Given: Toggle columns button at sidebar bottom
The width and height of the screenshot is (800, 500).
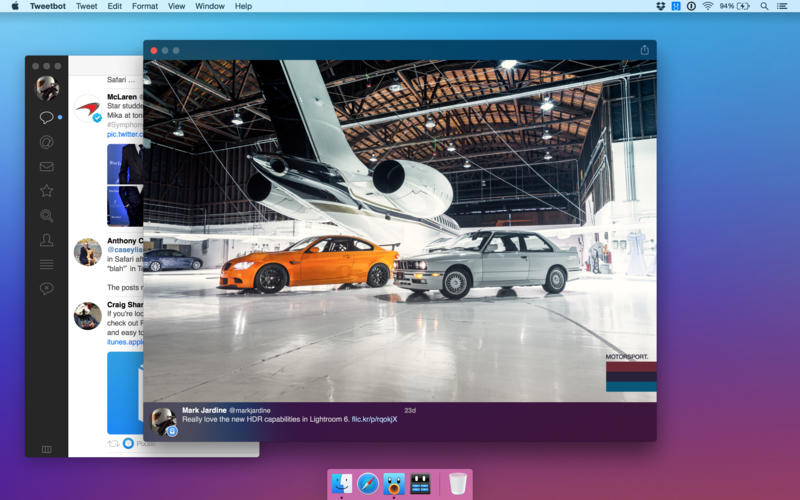Looking at the screenshot, I should coord(46,449).
